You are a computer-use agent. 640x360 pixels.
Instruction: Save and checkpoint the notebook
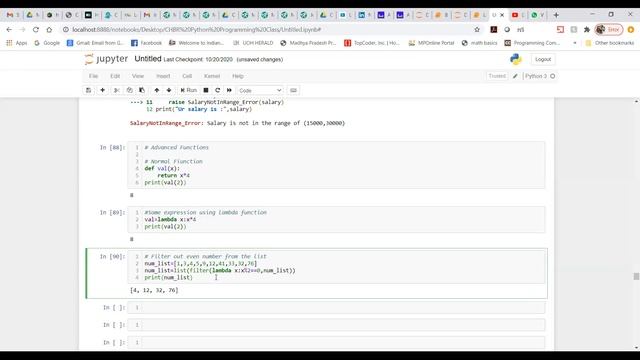(88, 90)
